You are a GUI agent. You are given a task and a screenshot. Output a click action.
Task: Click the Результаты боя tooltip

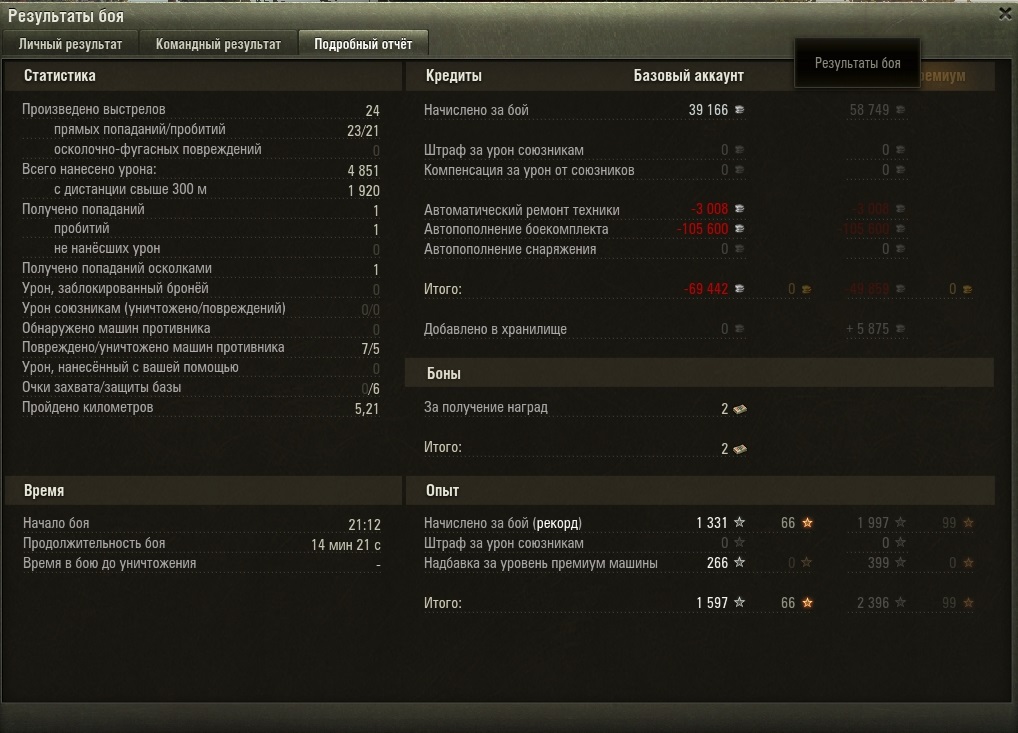click(858, 63)
